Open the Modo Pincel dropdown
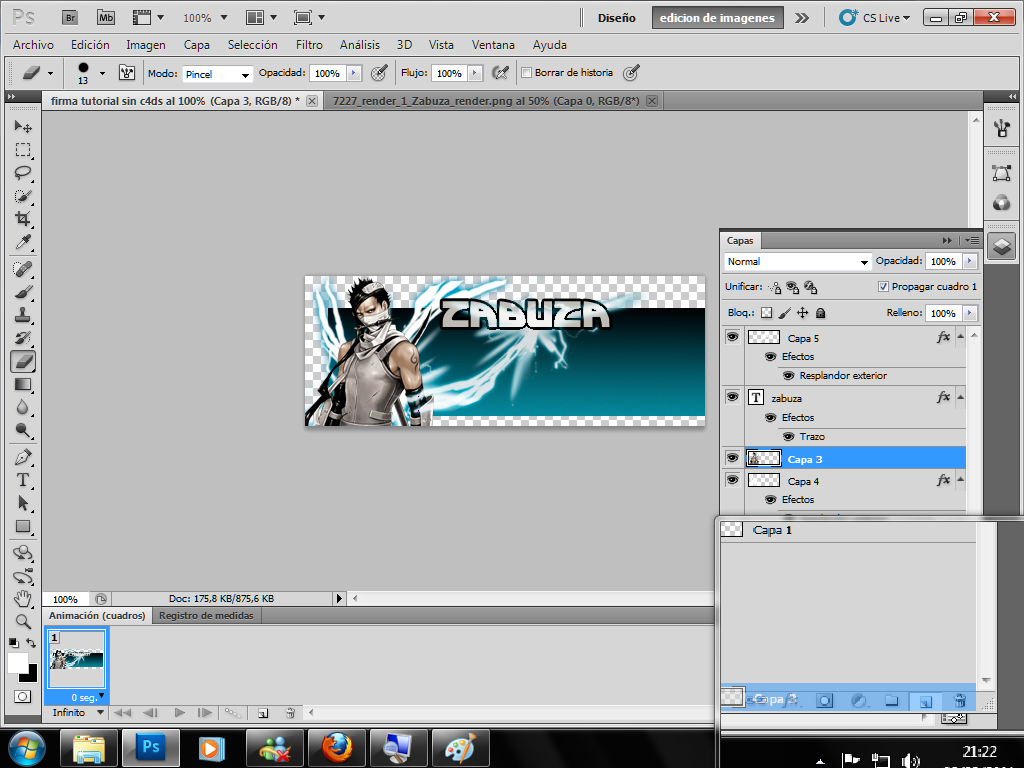Screen dimensions: 1024x768 coord(217,74)
